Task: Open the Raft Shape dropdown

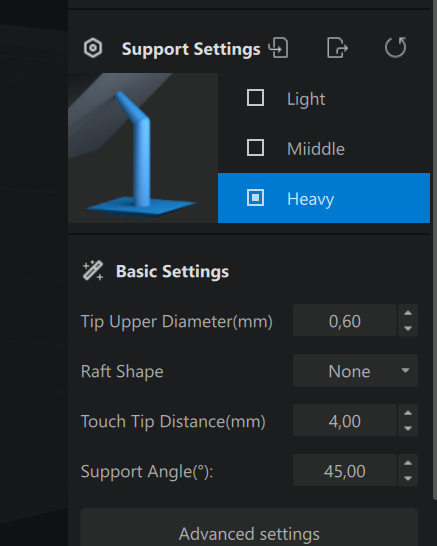Action: [355, 370]
